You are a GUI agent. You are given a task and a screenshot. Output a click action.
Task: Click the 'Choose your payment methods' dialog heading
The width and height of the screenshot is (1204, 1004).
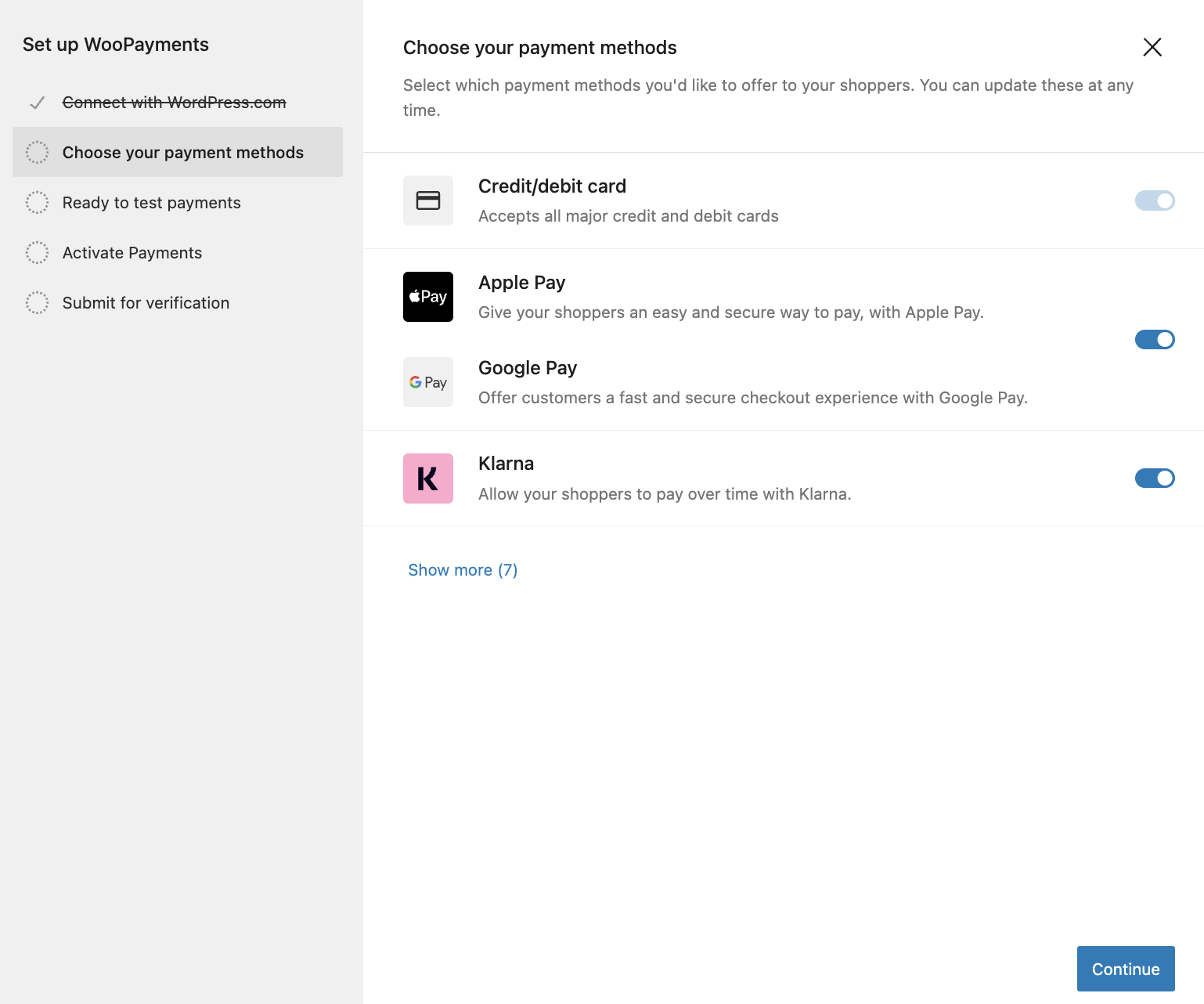click(540, 48)
